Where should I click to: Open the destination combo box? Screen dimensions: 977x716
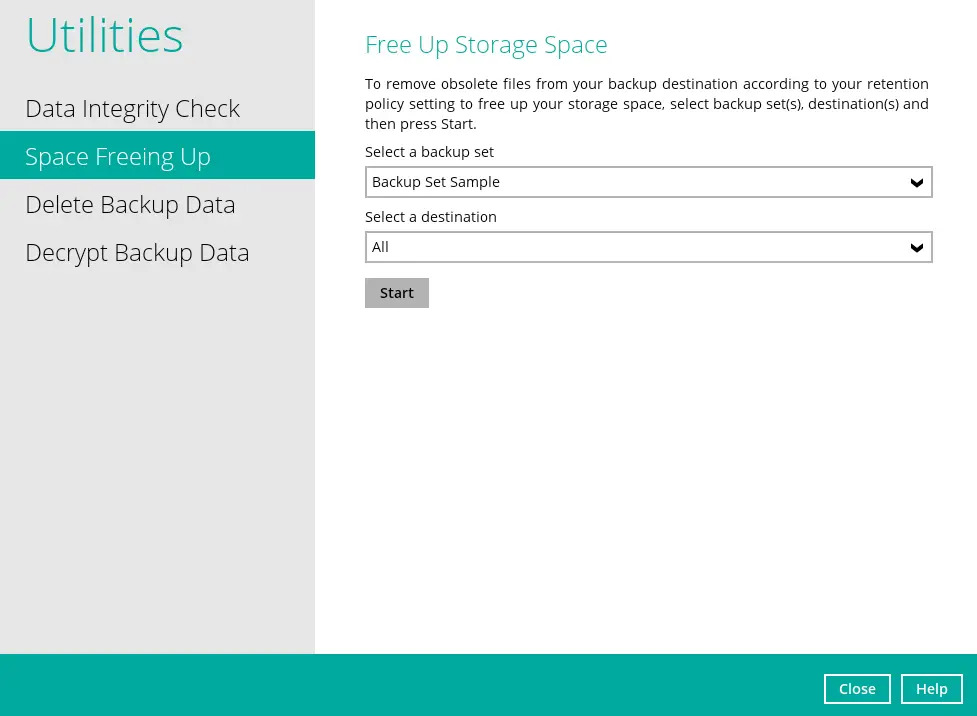[640, 247]
